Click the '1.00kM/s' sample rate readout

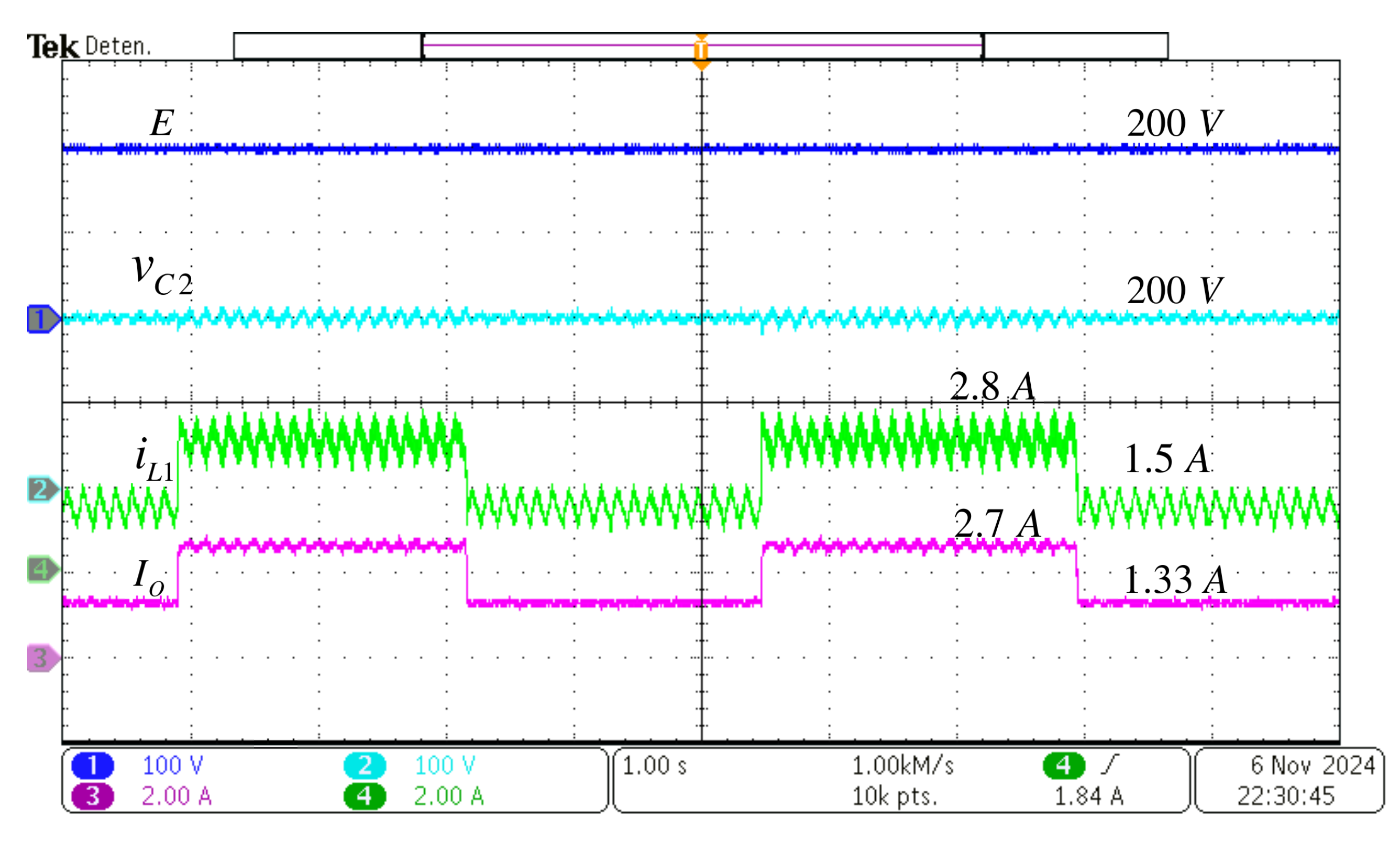tap(902, 766)
